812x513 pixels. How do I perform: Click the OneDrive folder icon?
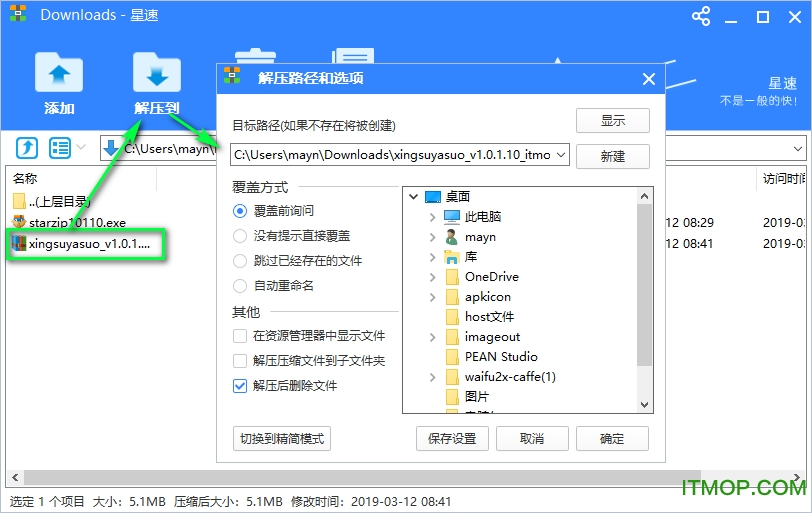[452, 277]
